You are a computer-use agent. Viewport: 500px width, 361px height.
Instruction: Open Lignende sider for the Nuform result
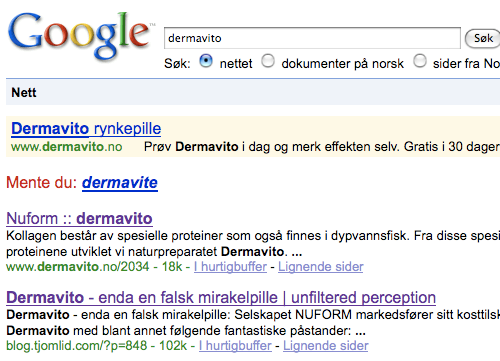pos(321,267)
